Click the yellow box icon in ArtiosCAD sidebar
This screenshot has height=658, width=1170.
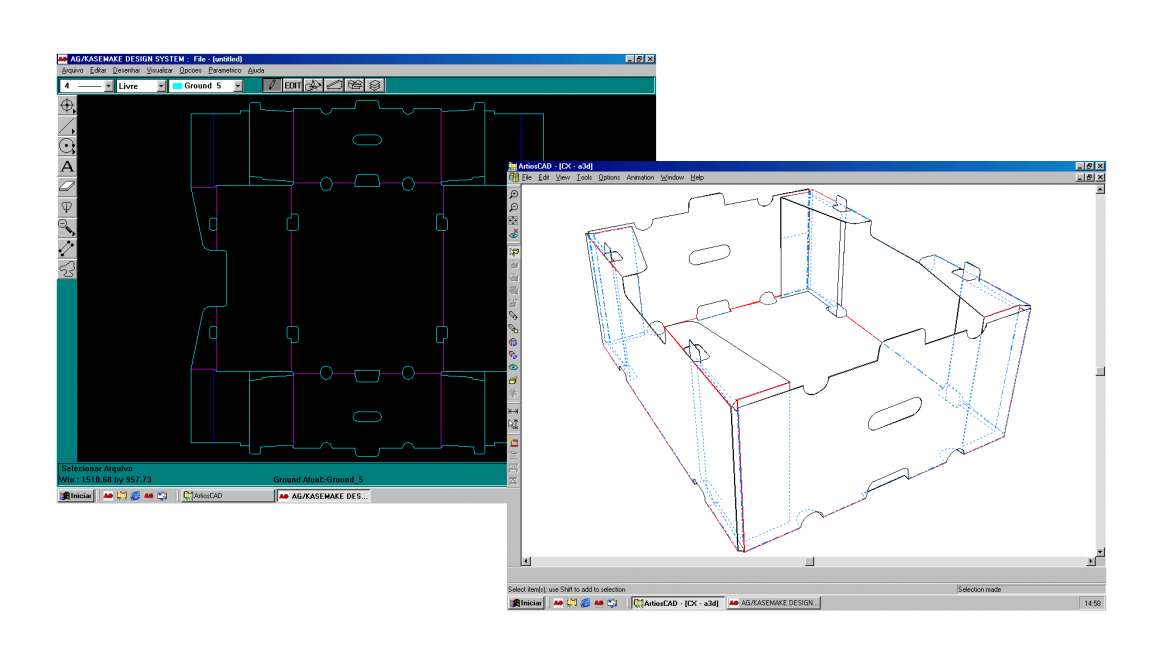coord(513,380)
